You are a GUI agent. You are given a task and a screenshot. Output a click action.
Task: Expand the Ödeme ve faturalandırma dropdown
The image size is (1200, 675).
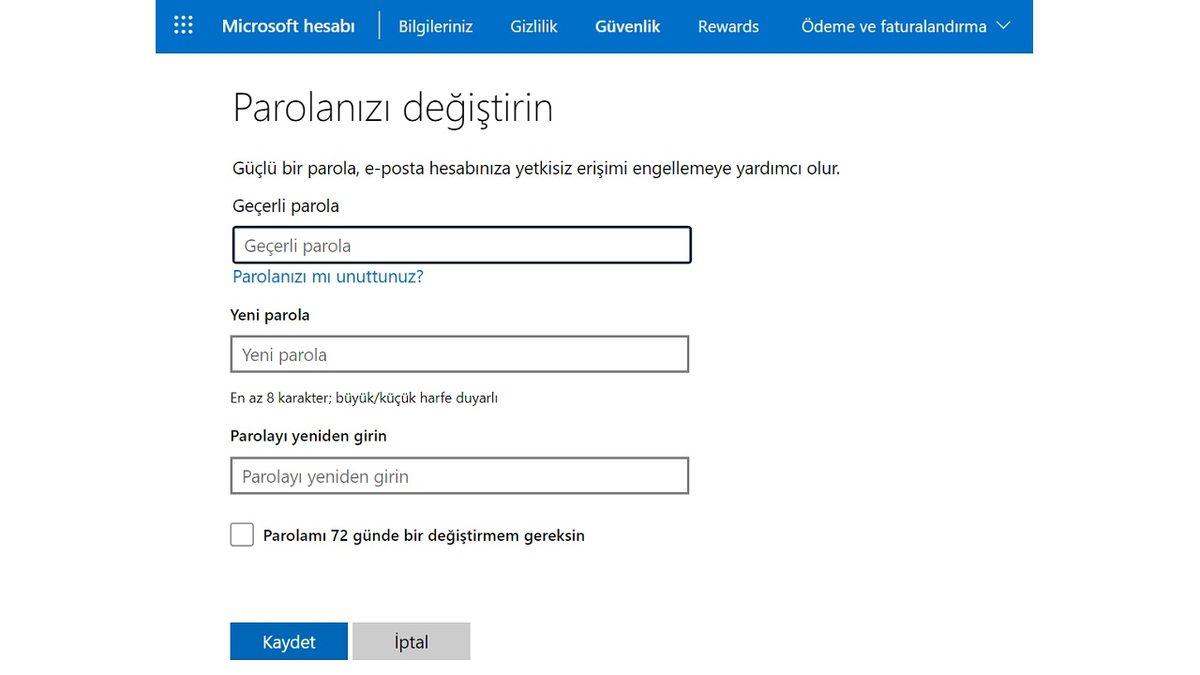[892, 26]
